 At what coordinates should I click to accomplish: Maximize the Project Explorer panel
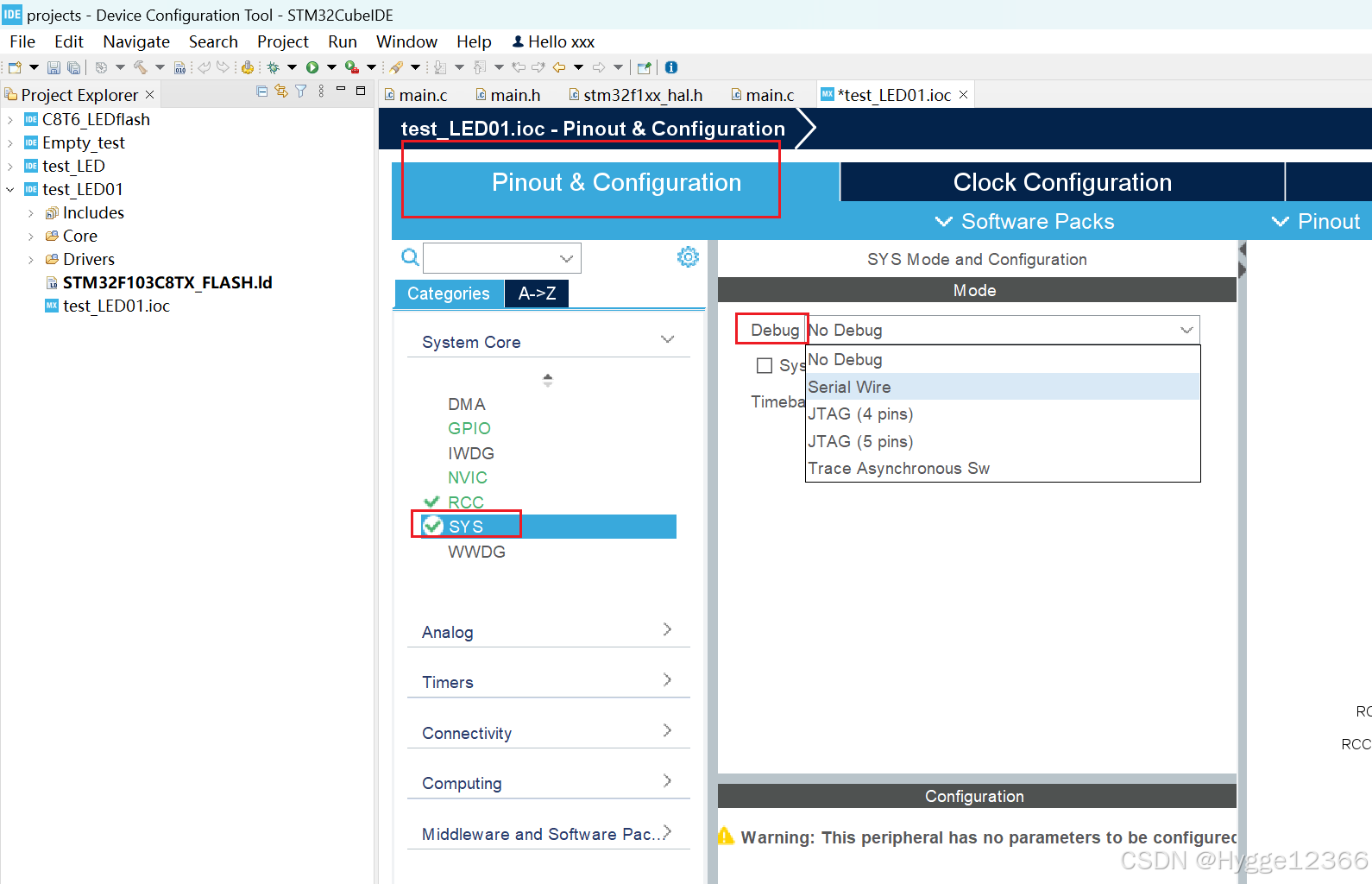pyautogui.click(x=361, y=90)
